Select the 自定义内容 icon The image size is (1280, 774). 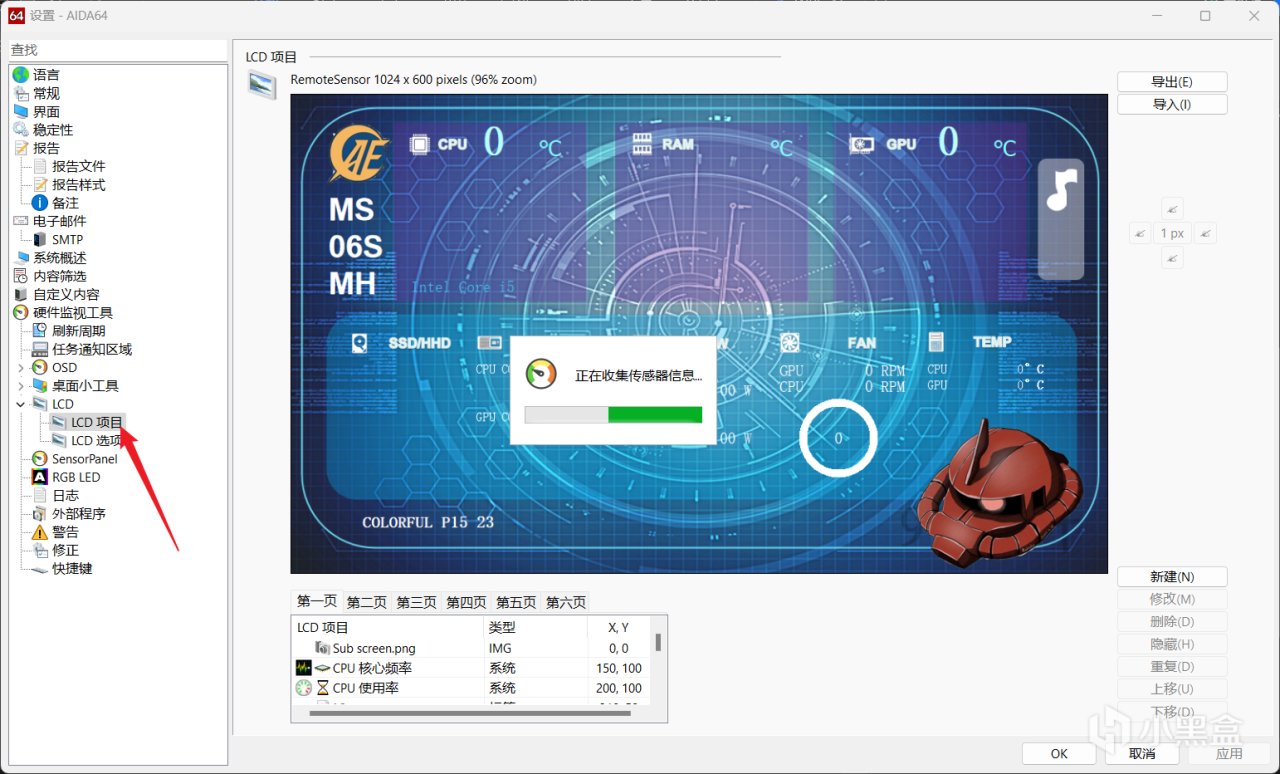click(x=21, y=295)
